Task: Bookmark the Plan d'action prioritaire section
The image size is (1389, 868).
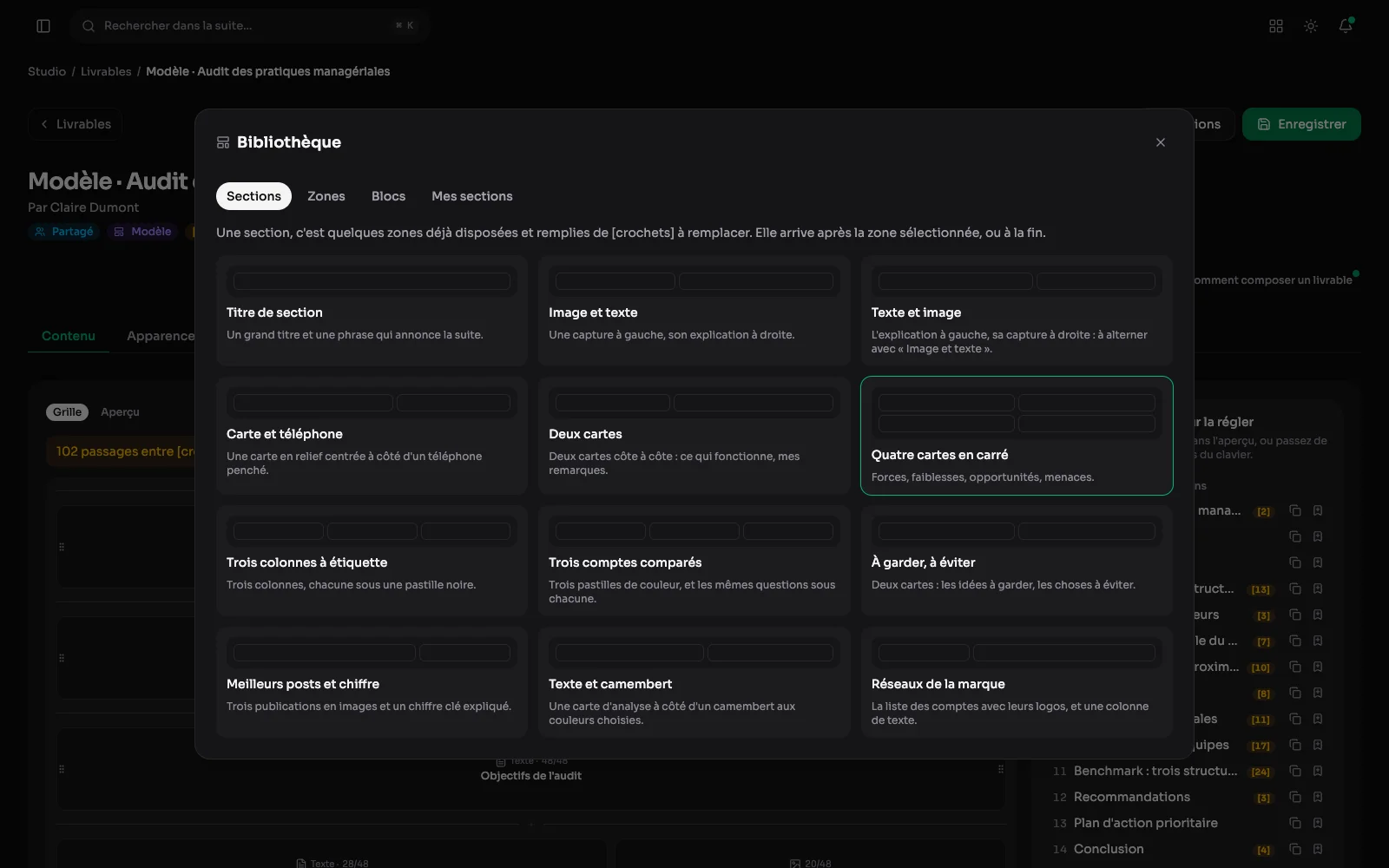Action: tap(1318, 823)
